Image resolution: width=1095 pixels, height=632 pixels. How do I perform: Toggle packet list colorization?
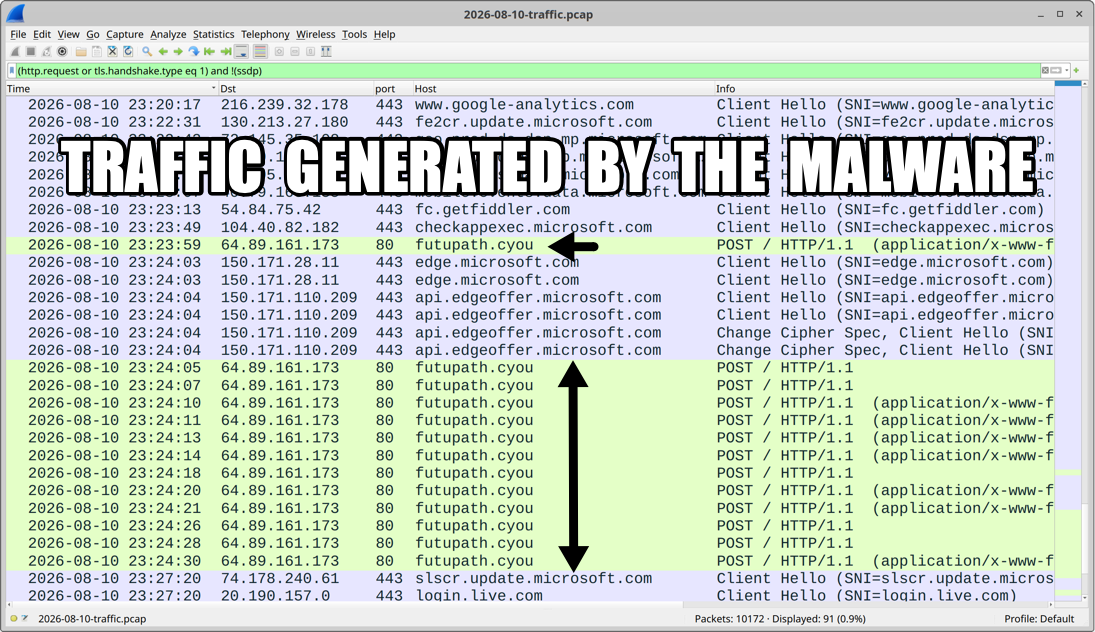coord(260,52)
